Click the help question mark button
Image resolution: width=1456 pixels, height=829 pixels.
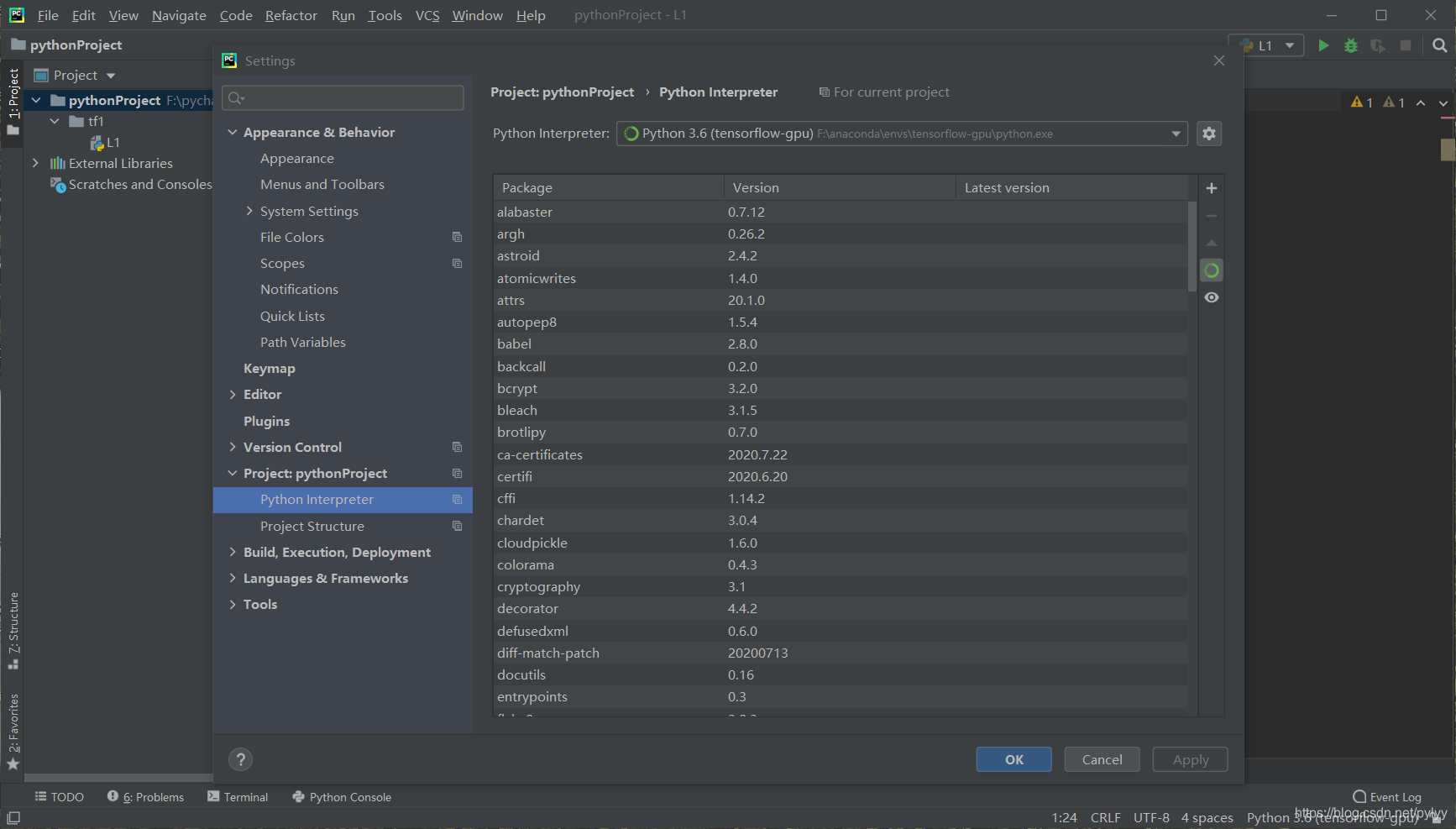[241, 759]
